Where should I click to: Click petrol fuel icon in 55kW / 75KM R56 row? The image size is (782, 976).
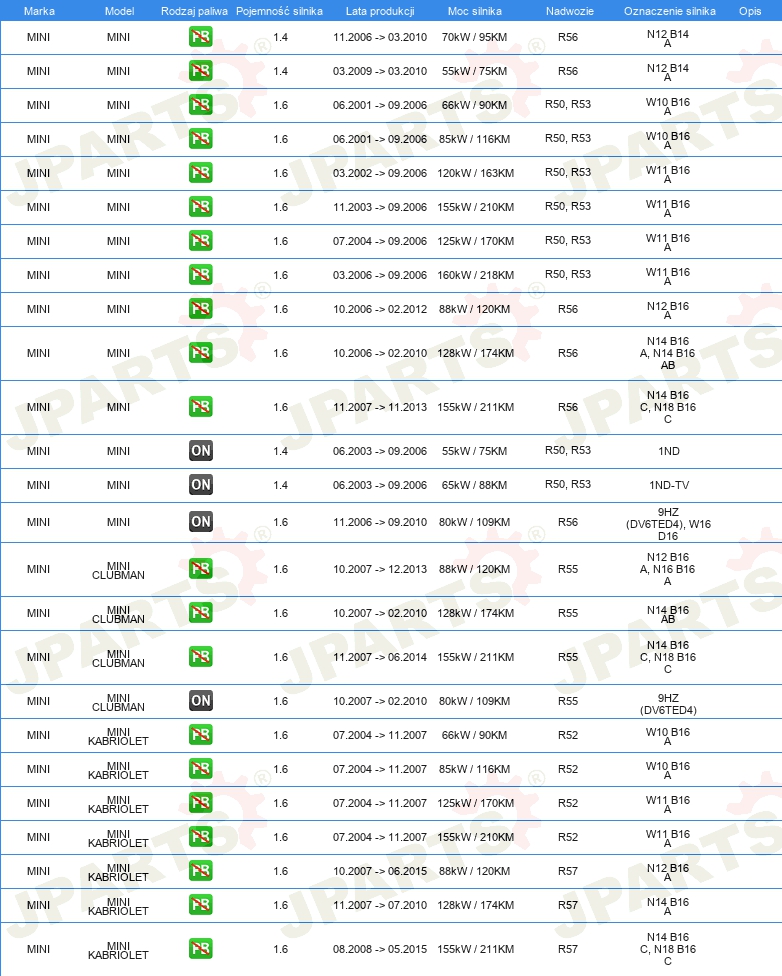coord(200,71)
